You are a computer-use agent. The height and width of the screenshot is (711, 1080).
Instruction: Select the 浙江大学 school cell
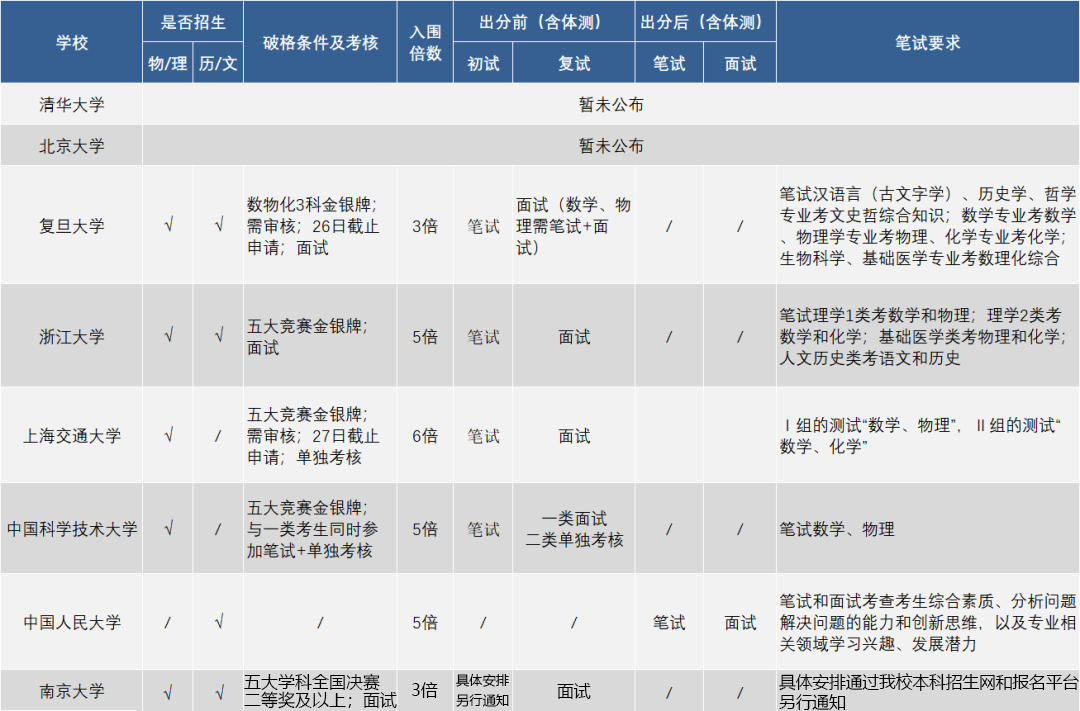click(x=72, y=336)
